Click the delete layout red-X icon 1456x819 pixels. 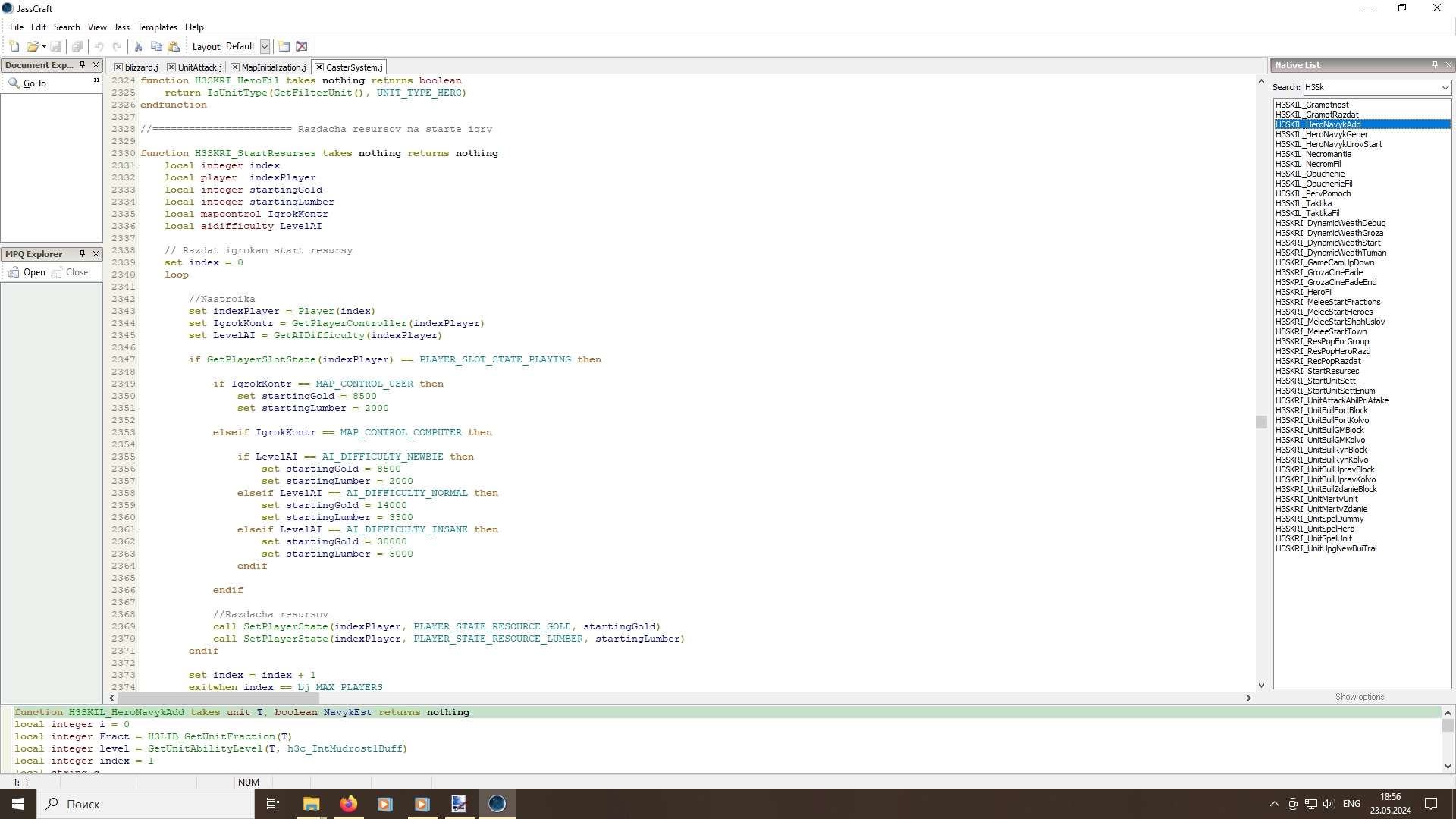tap(302, 46)
